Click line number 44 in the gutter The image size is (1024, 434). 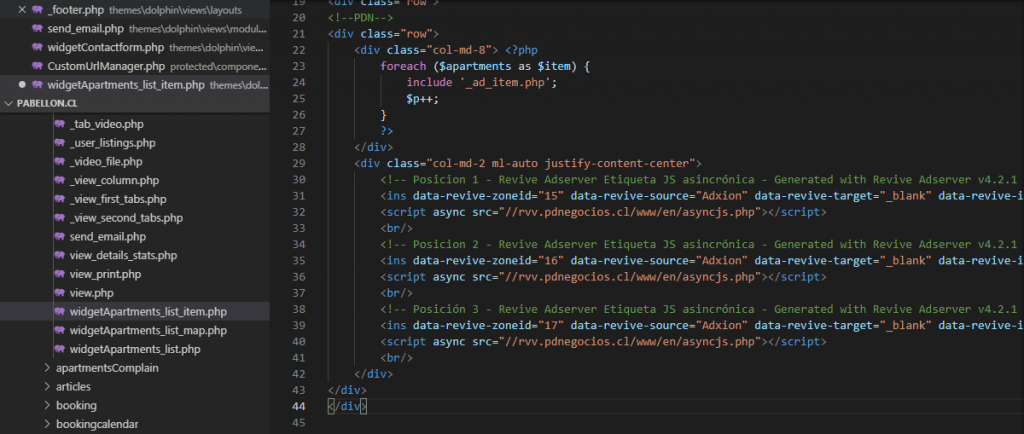pos(298,406)
